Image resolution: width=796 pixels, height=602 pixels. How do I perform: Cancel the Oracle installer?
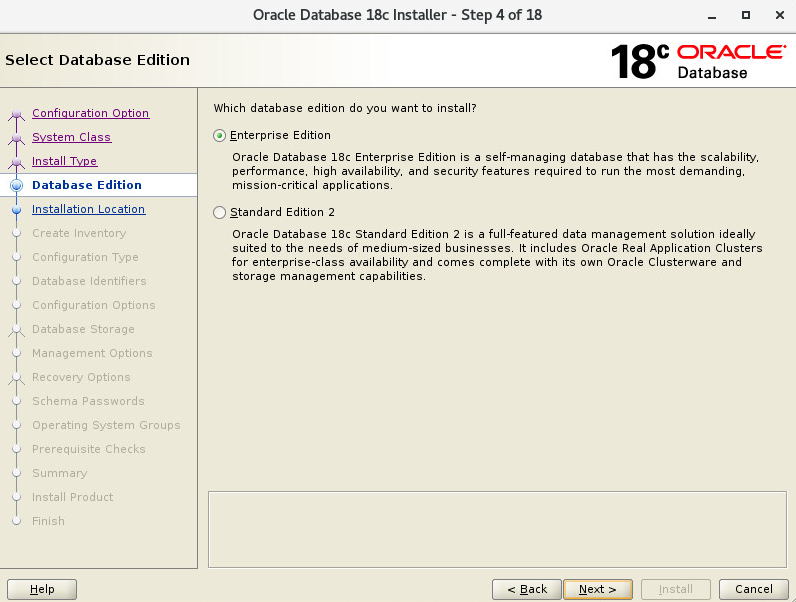coord(754,589)
